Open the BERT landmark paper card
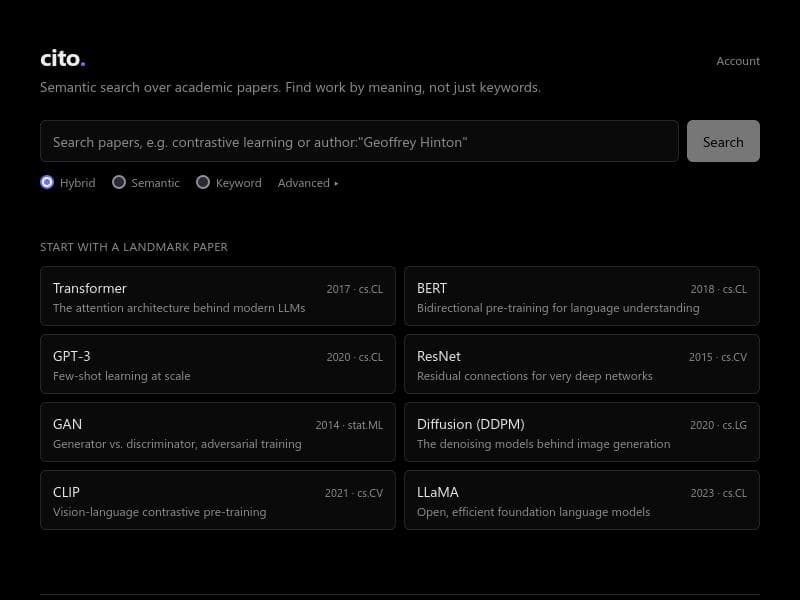 coord(582,296)
